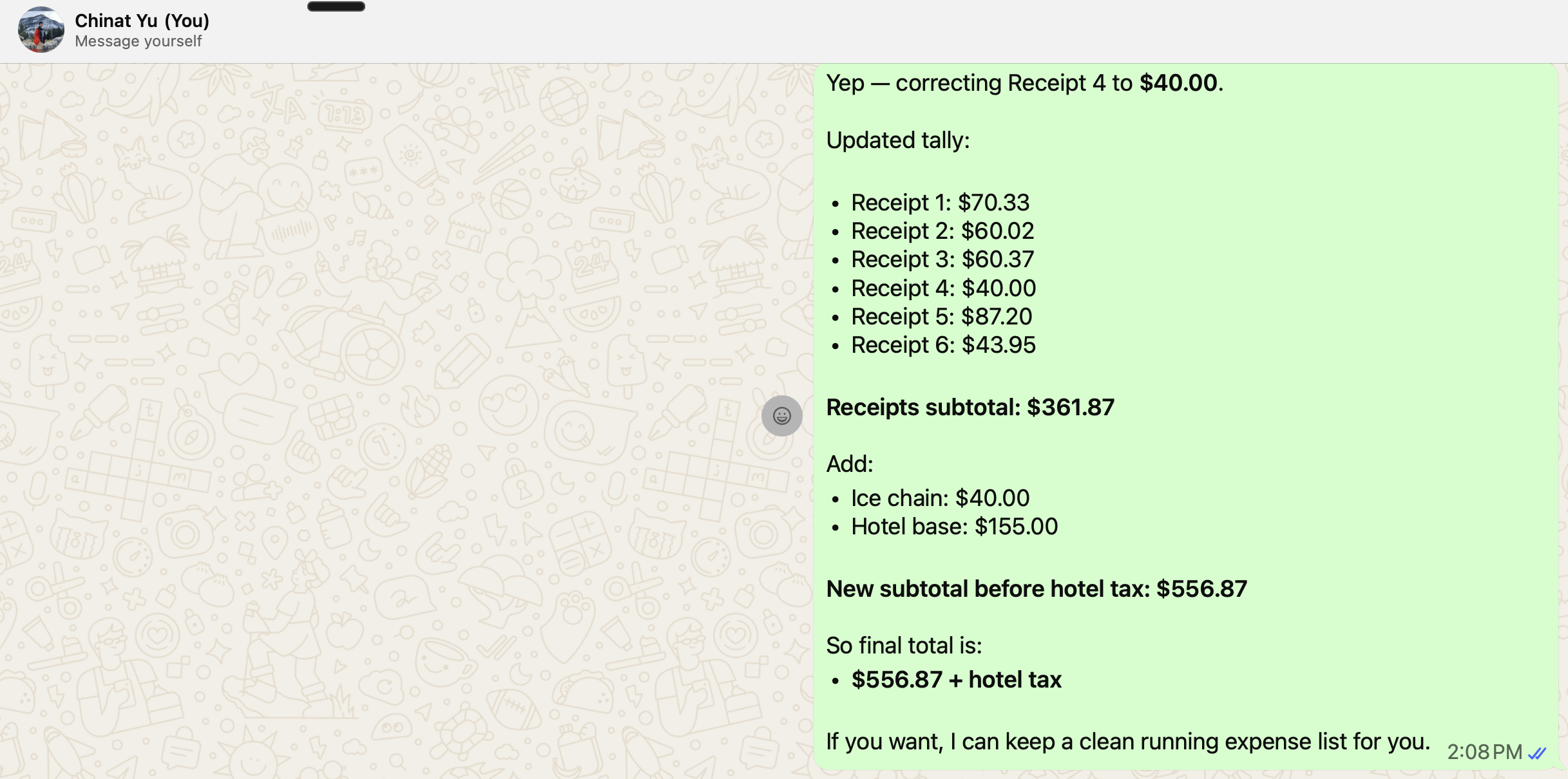Click the Updated tally heading
Image resolution: width=1568 pixels, height=779 pixels.
click(x=897, y=140)
